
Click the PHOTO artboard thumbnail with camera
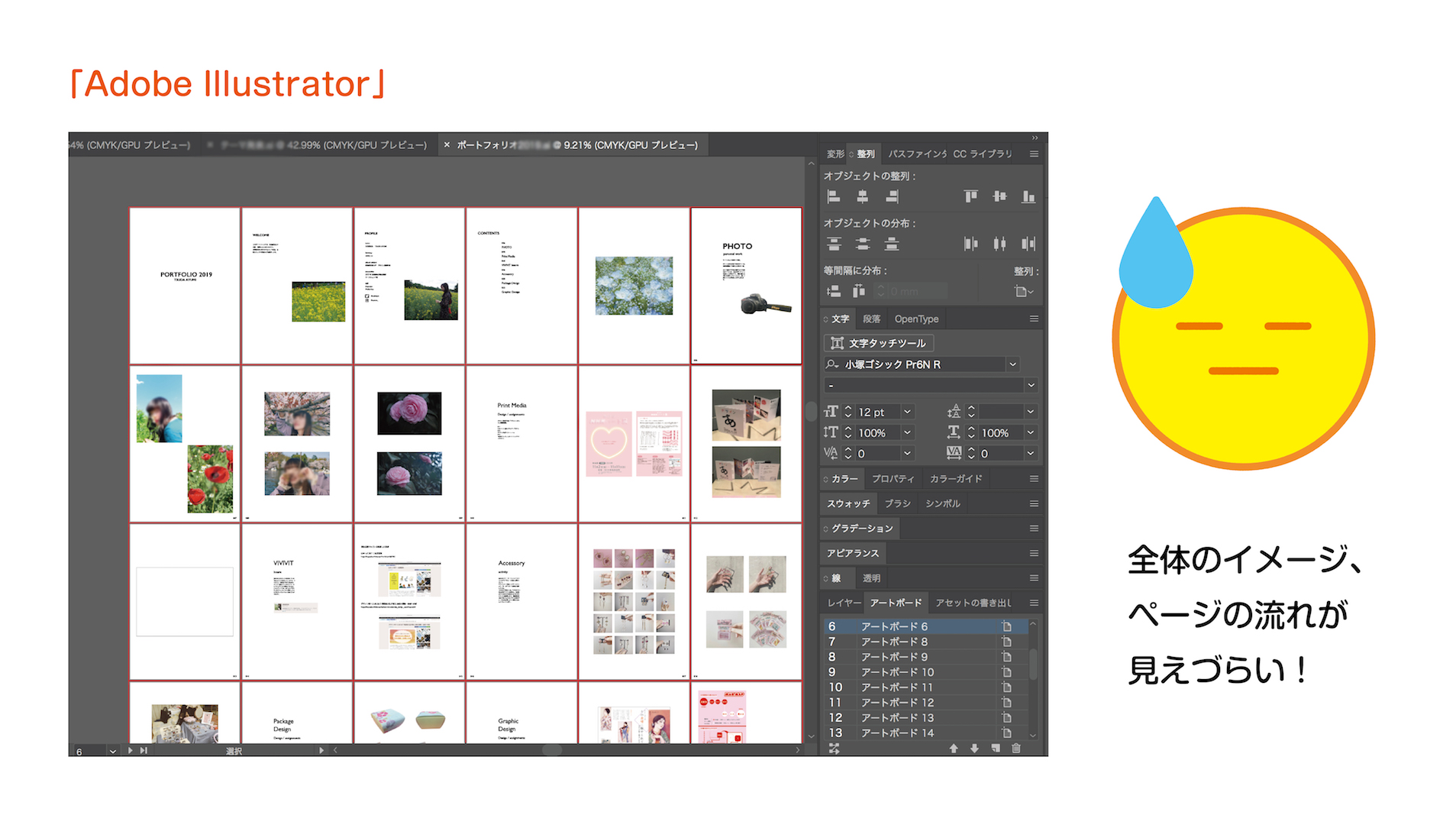[x=746, y=286]
